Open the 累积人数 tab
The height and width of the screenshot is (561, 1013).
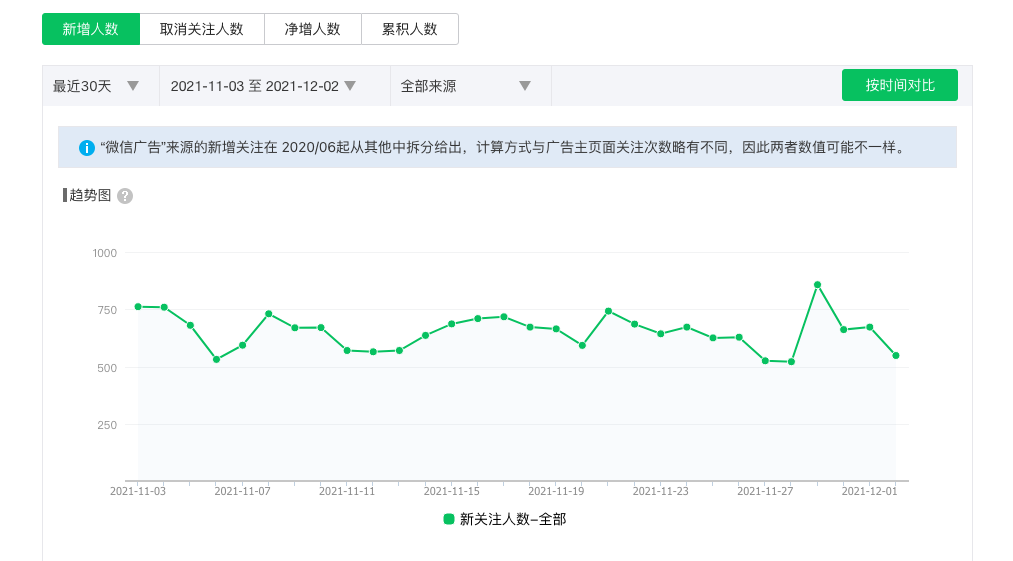410,29
